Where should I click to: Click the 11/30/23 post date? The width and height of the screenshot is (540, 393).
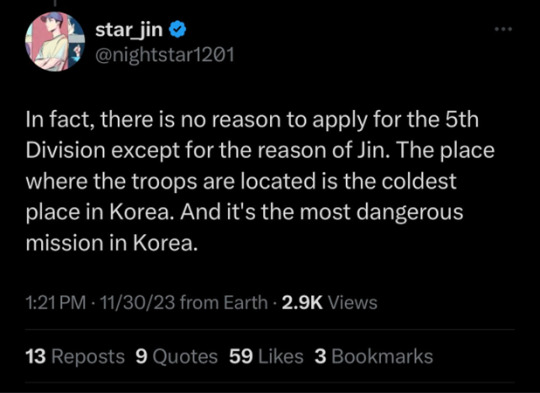coord(137,303)
